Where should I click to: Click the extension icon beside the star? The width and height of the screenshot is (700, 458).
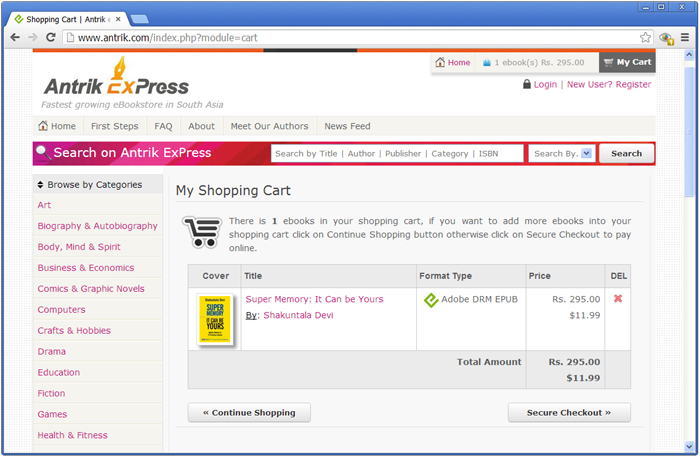[x=666, y=38]
